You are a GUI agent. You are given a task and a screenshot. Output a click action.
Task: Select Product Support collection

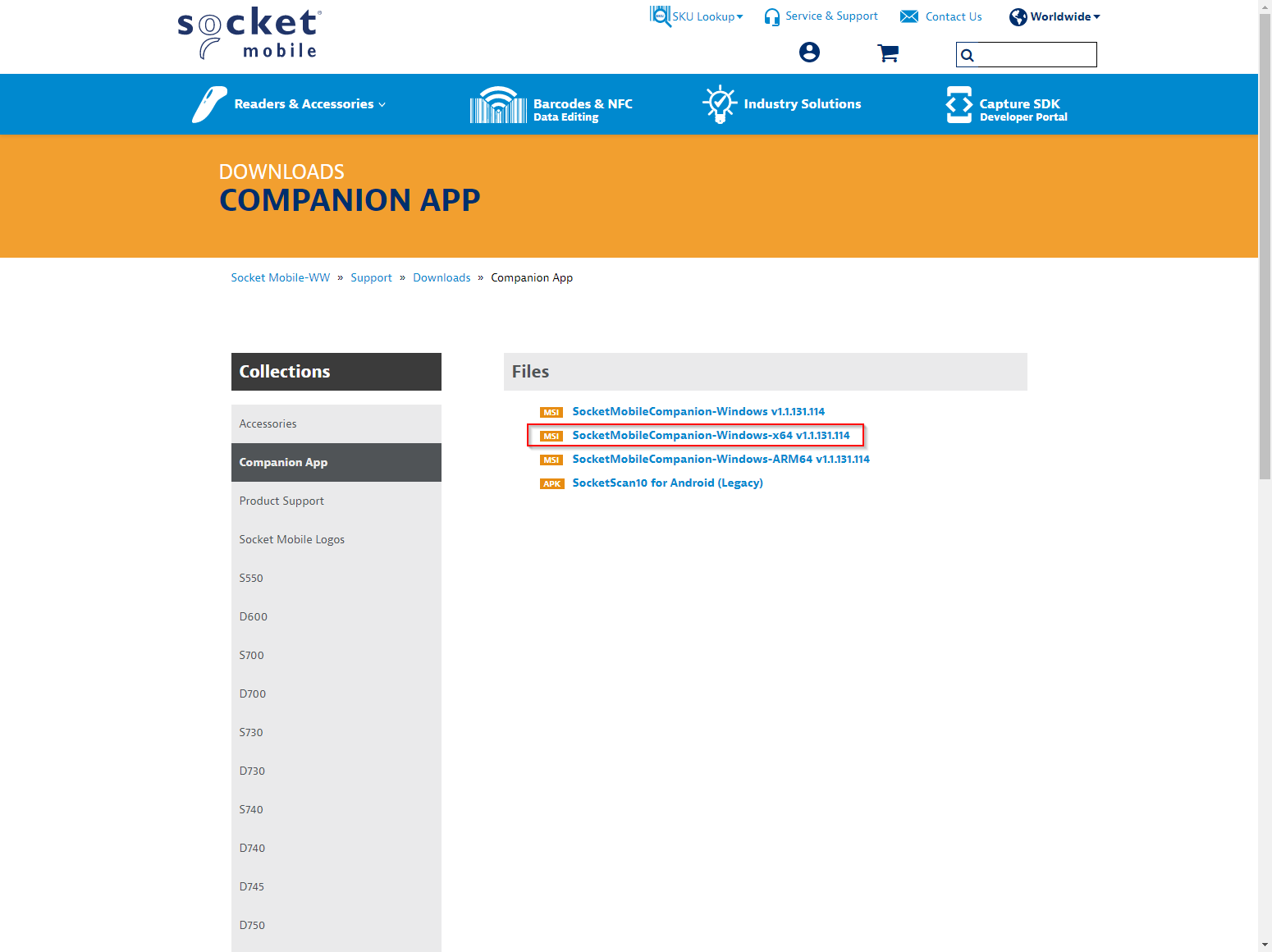coord(281,501)
